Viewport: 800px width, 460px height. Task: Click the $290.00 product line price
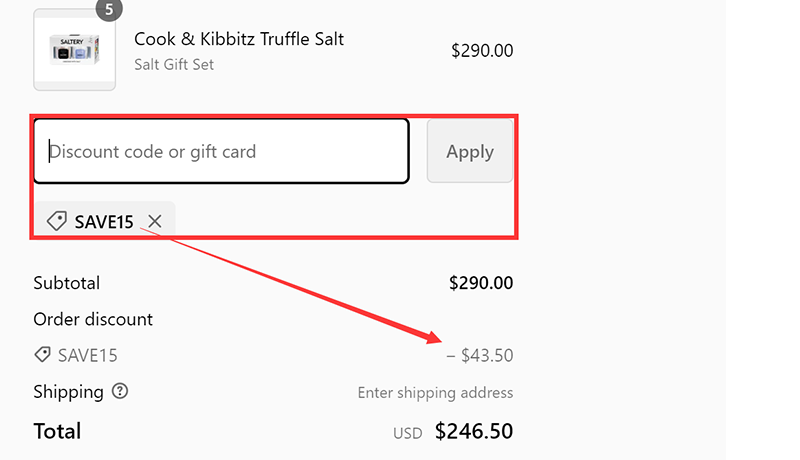pyautogui.click(x=482, y=50)
